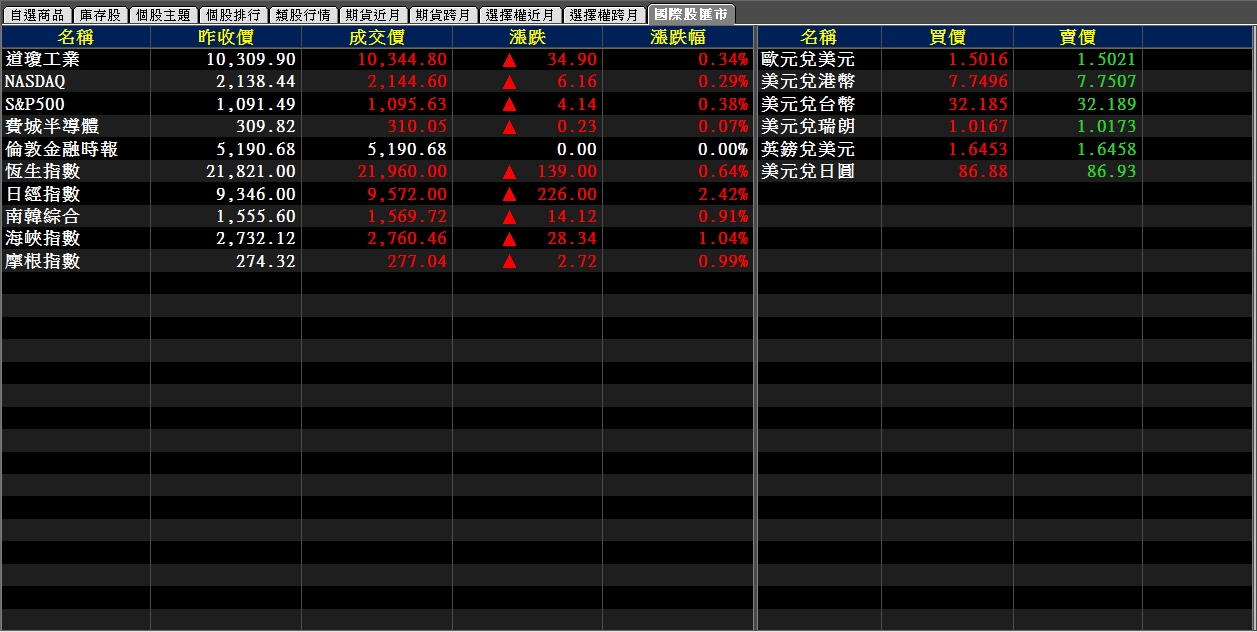Click the 0.07% change percentage
This screenshot has height=632, width=1257.
coord(724,127)
